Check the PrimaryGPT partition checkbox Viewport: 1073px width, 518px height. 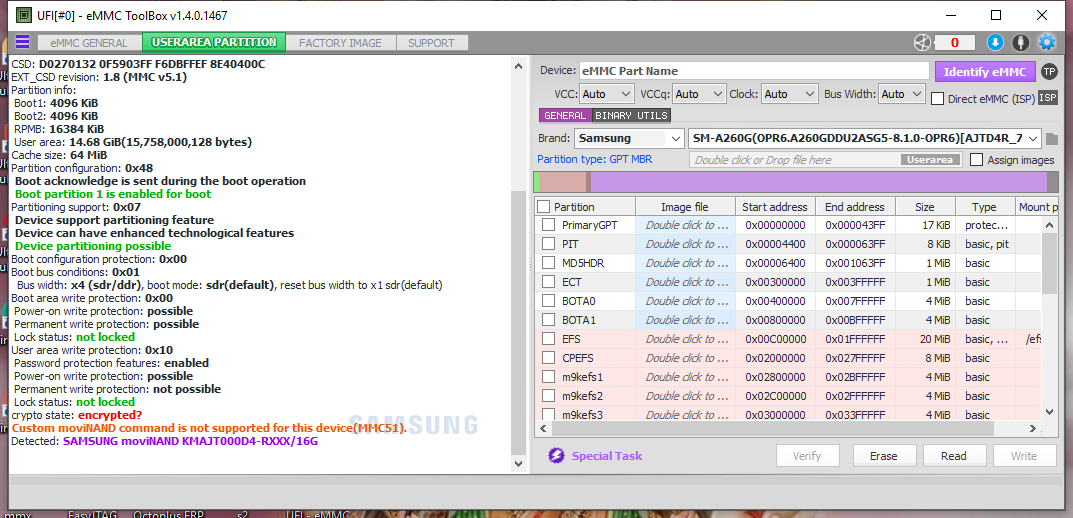[548, 225]
